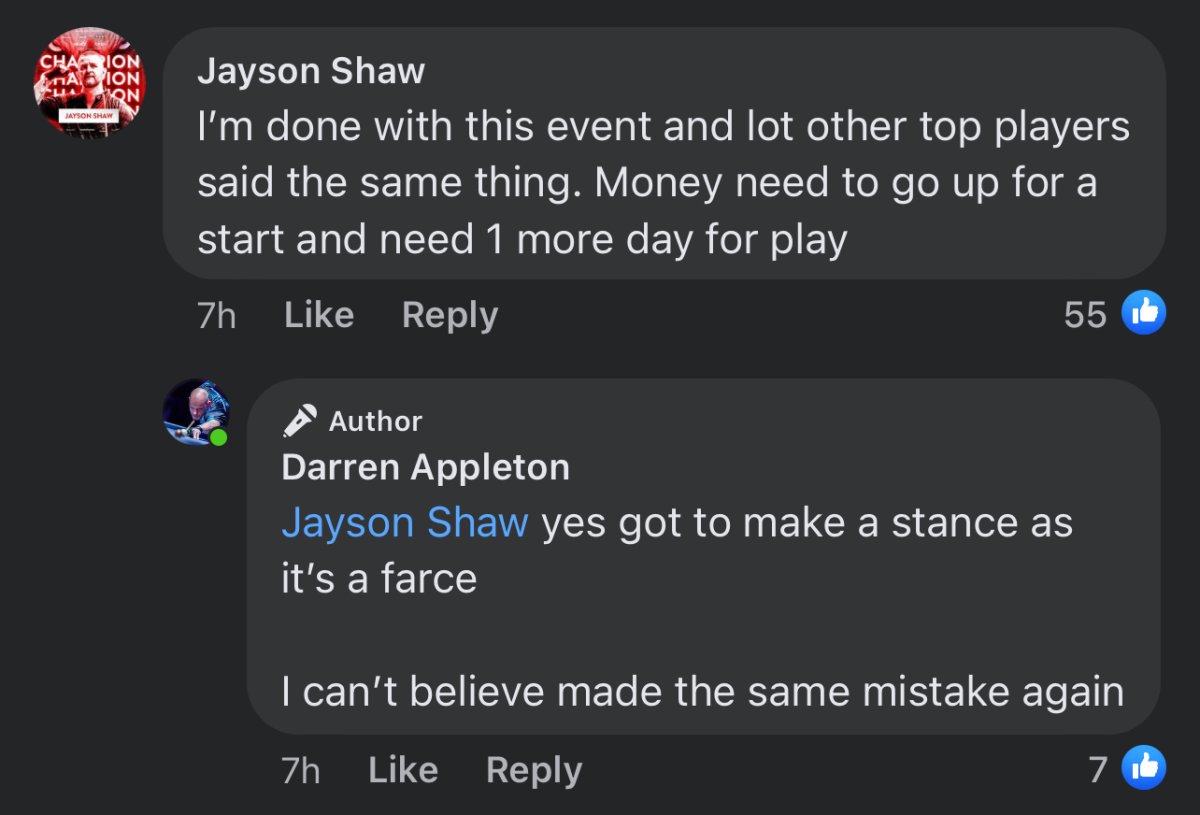
Task: Click Jayson Shaw's comment text bubble
Action: click(662, 184)
